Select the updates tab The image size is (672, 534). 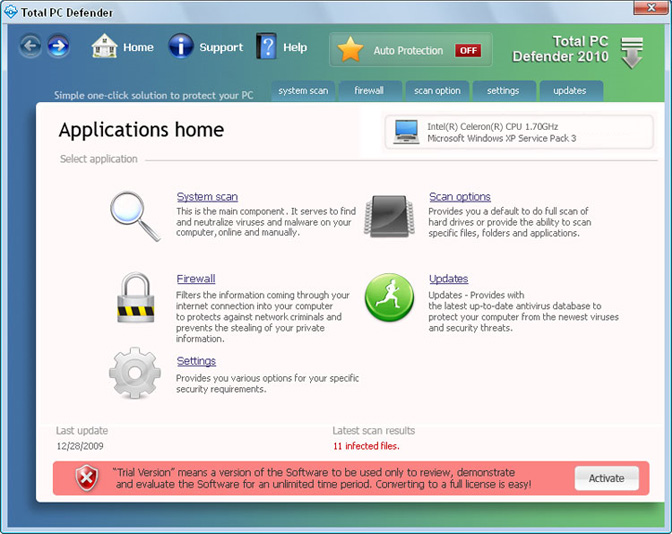(x=570, y=91)
